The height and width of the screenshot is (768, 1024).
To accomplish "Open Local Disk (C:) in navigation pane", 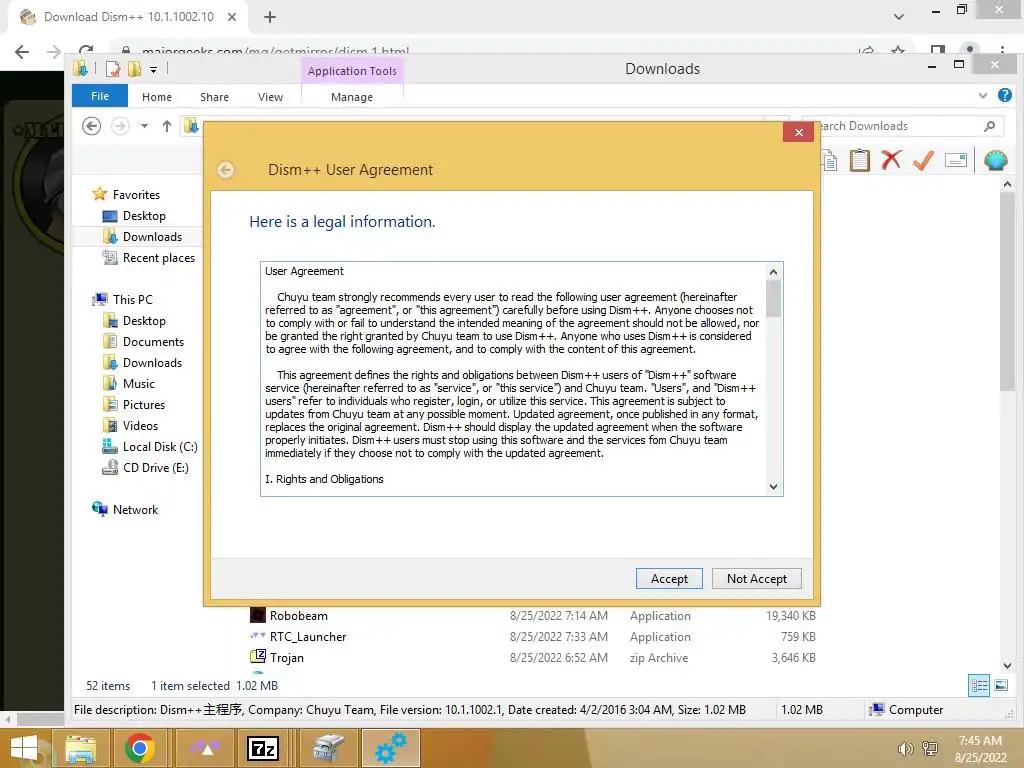I will coord(150,447).
